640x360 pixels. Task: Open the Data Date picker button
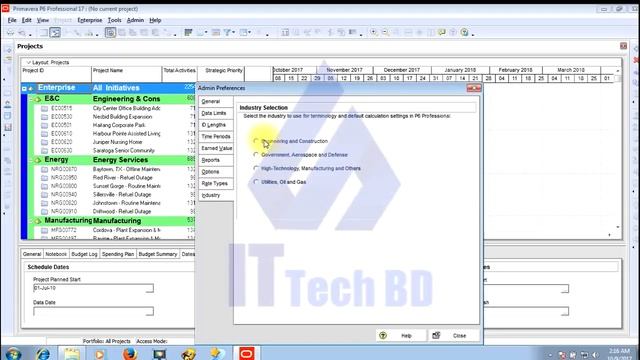point(150,311)
